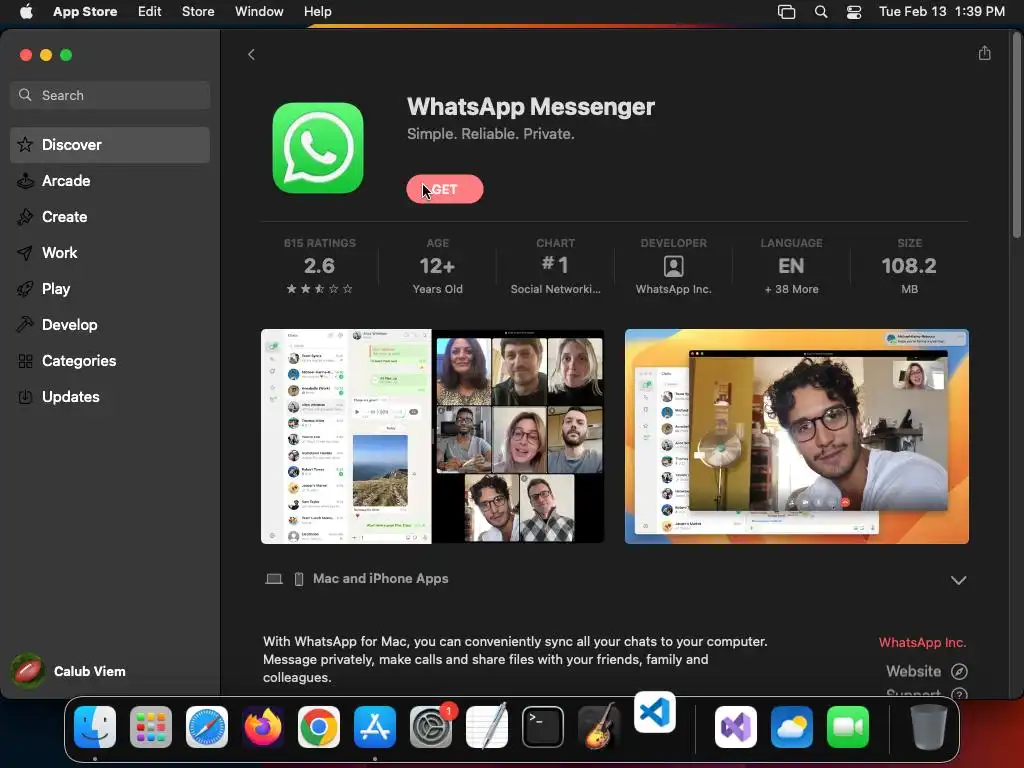1024x768 pixels.
Task: Open Finder from the Dock
Action: [x=95, y=727]
